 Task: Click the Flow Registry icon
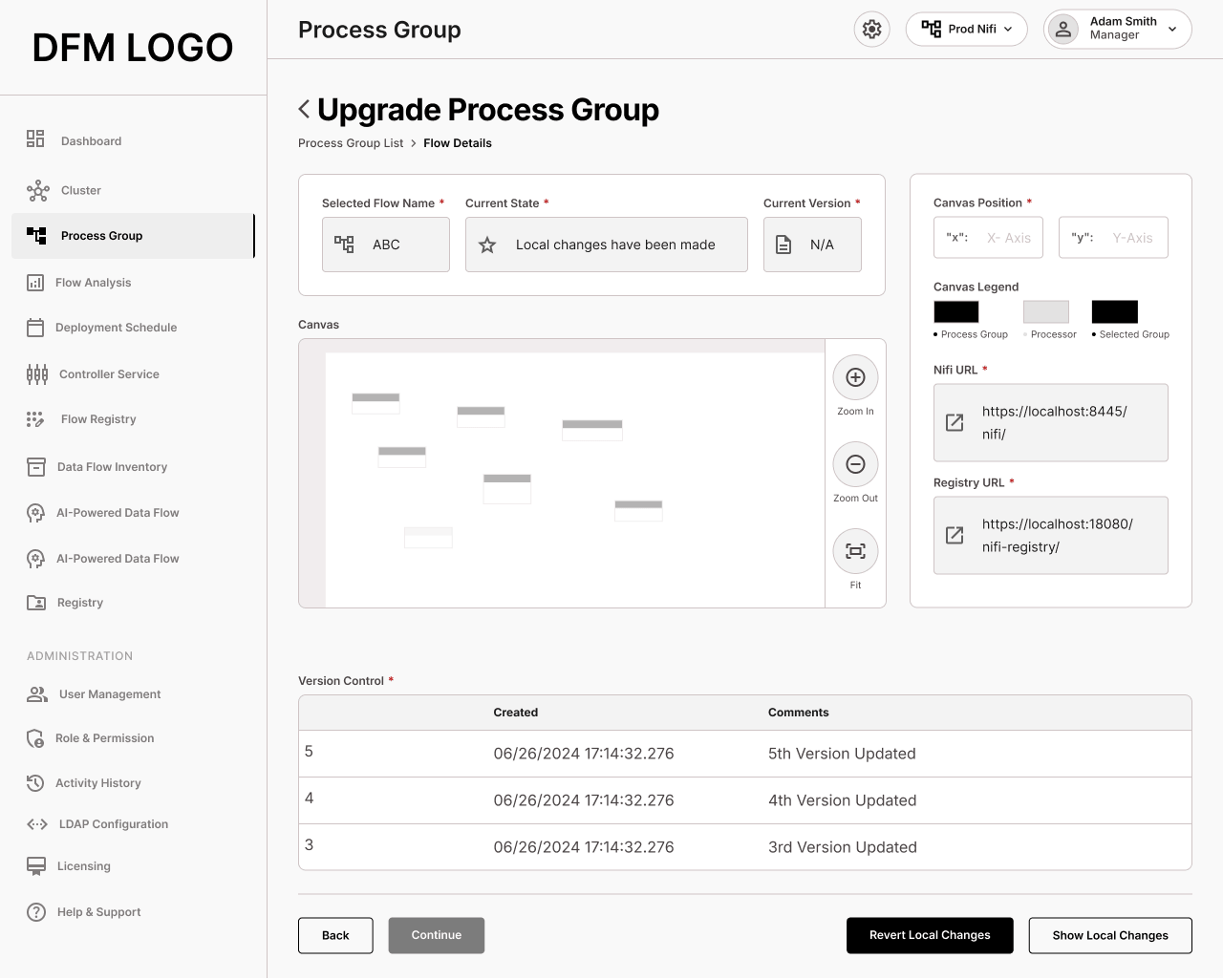click(35, 419)
